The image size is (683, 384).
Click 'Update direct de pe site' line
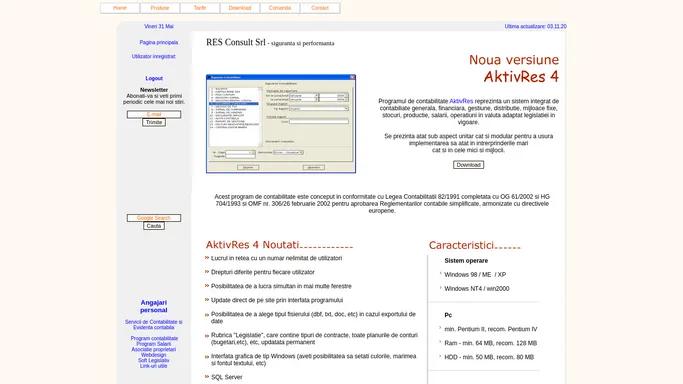[x=277, y=300]
